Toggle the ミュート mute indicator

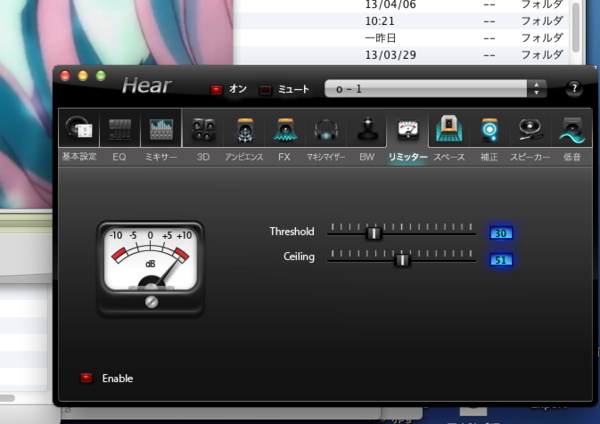pos(265,90)
